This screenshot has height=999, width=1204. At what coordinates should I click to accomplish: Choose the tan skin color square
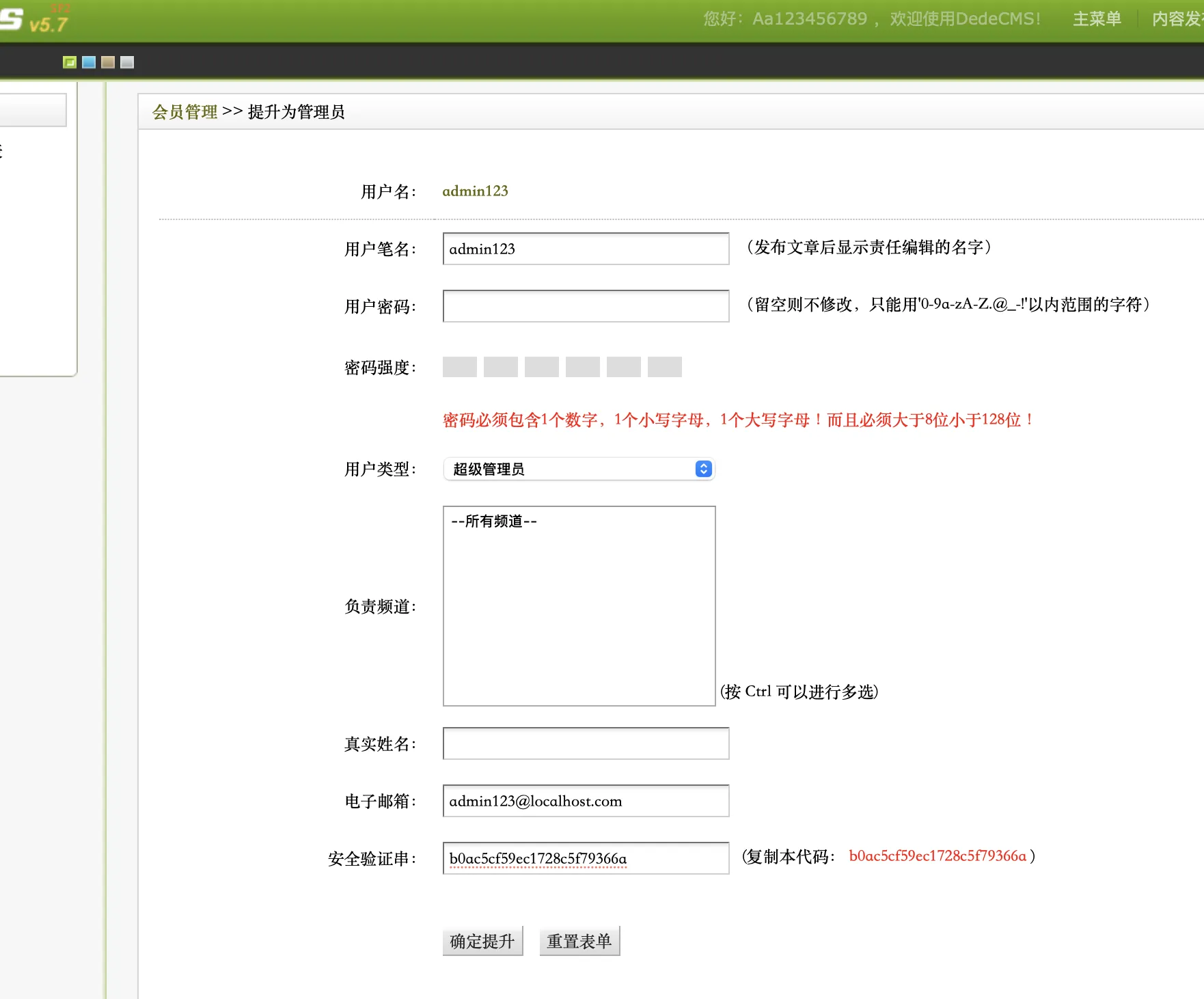tap(108, 62)
